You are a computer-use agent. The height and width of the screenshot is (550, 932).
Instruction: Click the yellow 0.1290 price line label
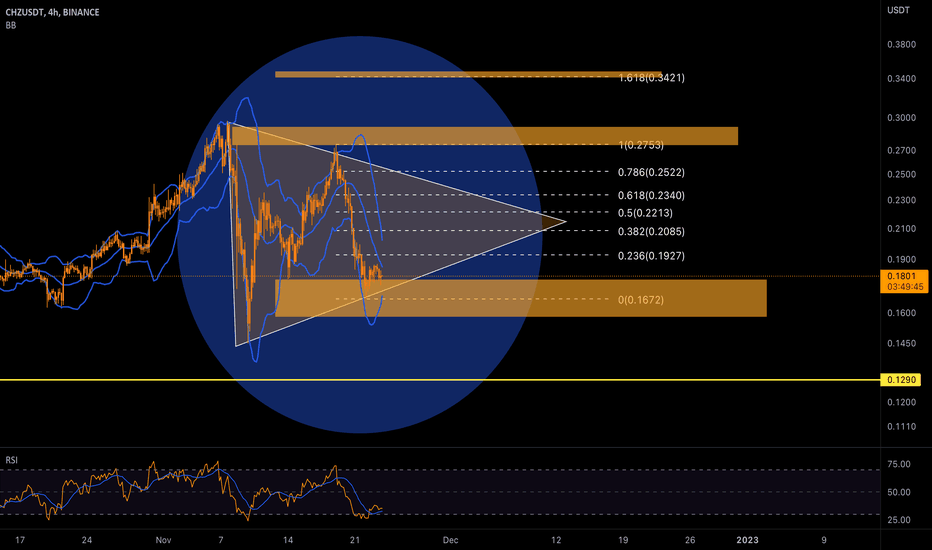(901, 379)
